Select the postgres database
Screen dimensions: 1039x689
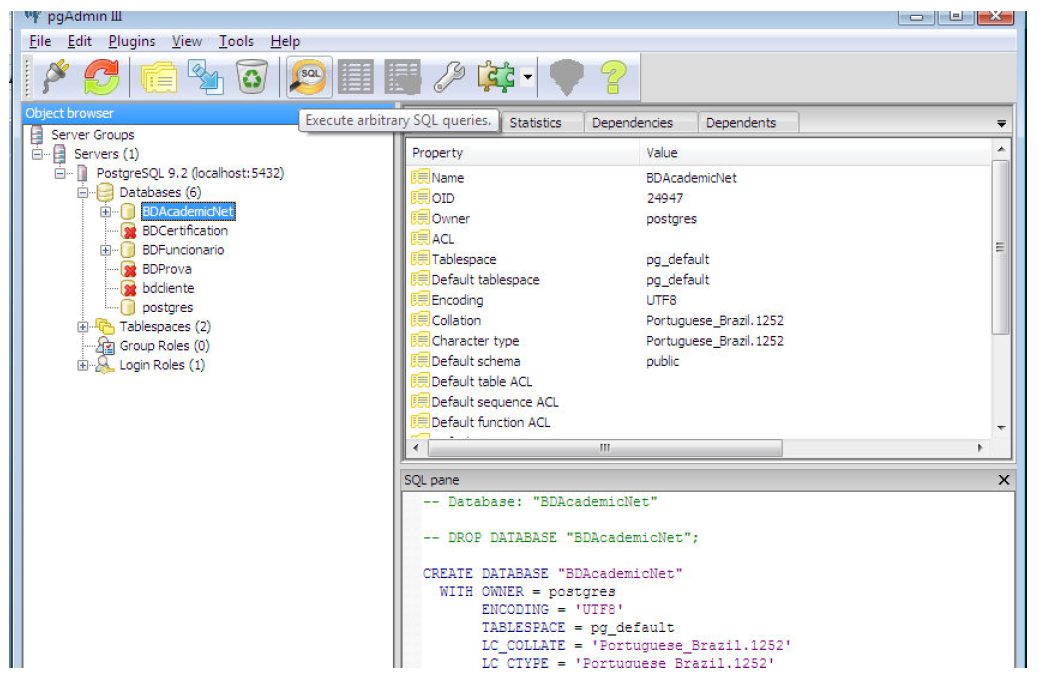(x=168, y=307)
